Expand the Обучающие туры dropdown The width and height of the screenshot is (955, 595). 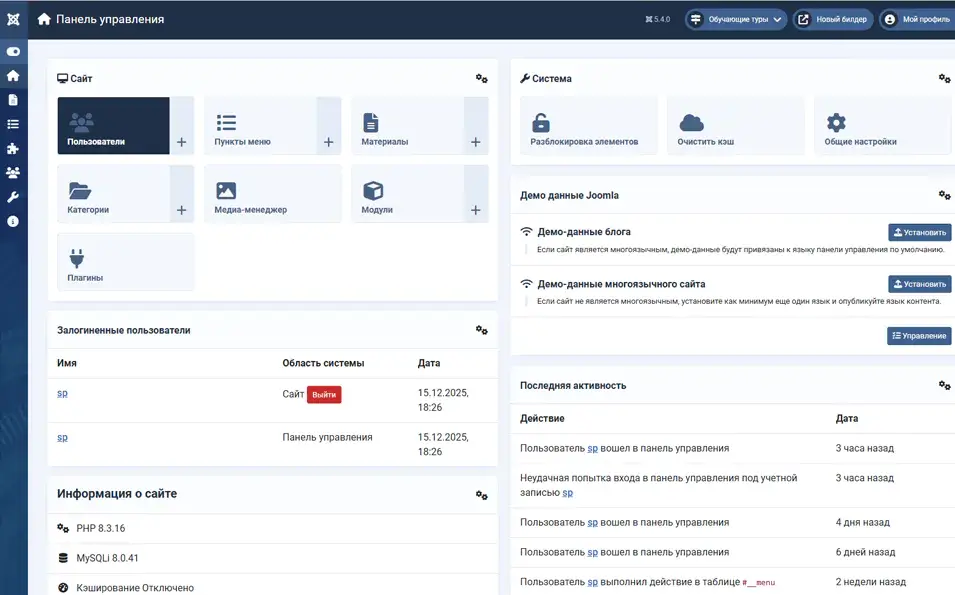tap(736, 19)
